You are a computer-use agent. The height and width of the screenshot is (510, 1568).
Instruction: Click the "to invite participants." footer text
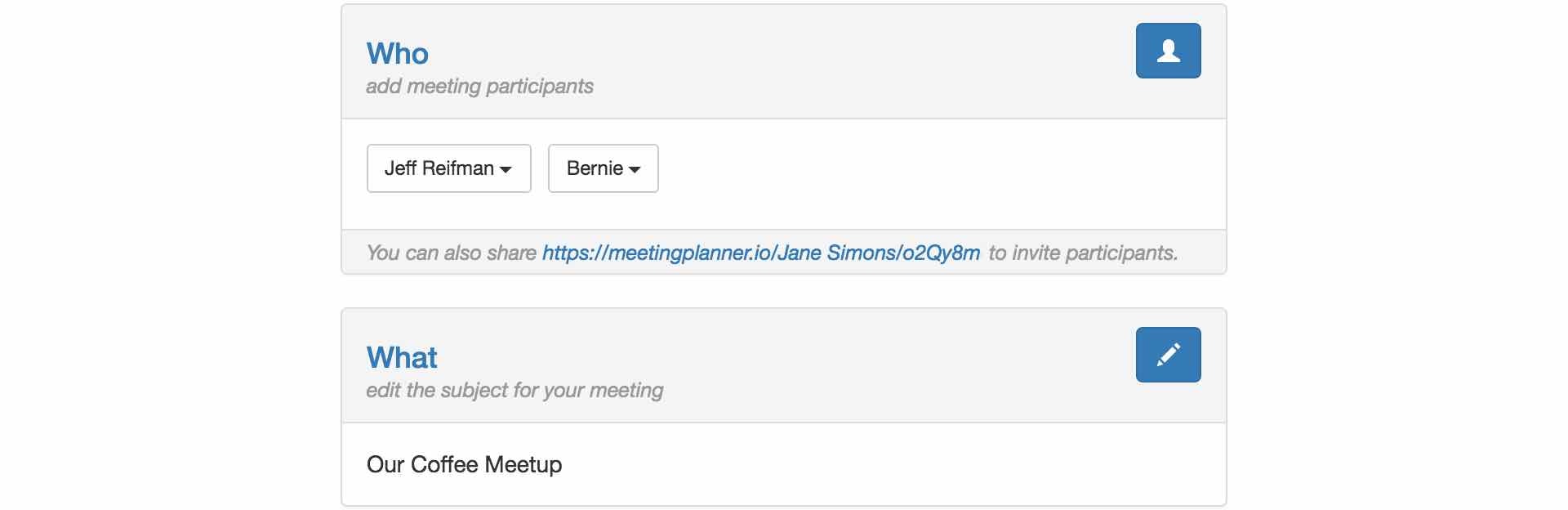[1083, 253]
